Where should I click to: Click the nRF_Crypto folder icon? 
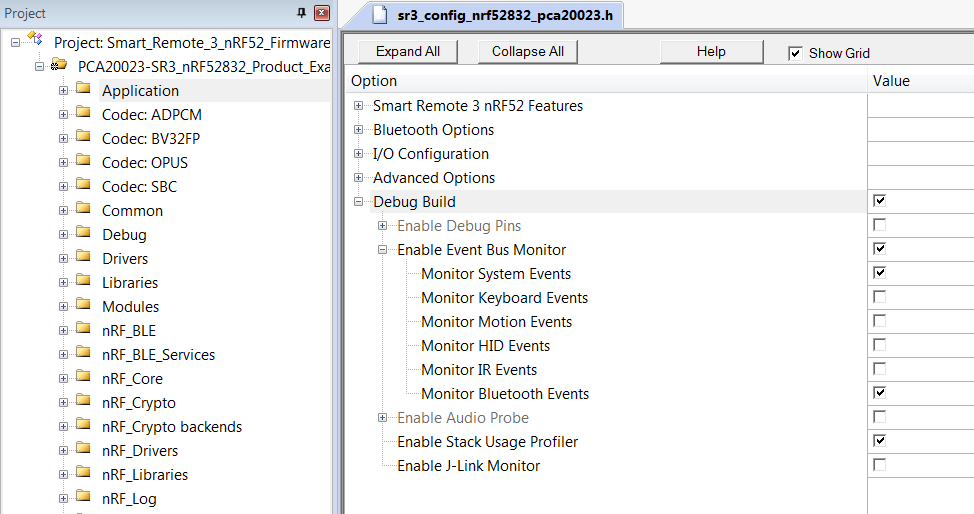(83, 400)
